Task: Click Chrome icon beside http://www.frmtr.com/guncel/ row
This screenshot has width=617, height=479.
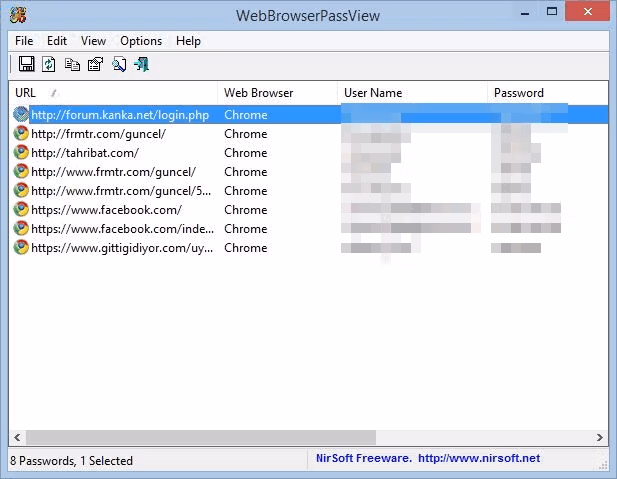Action: click(x=21, y=171)
